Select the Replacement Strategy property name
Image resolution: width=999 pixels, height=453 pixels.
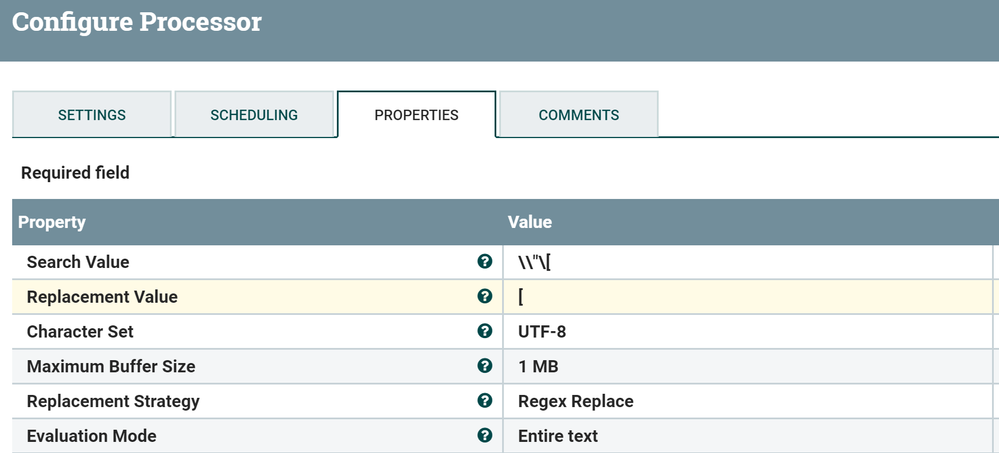pos(113,401)
